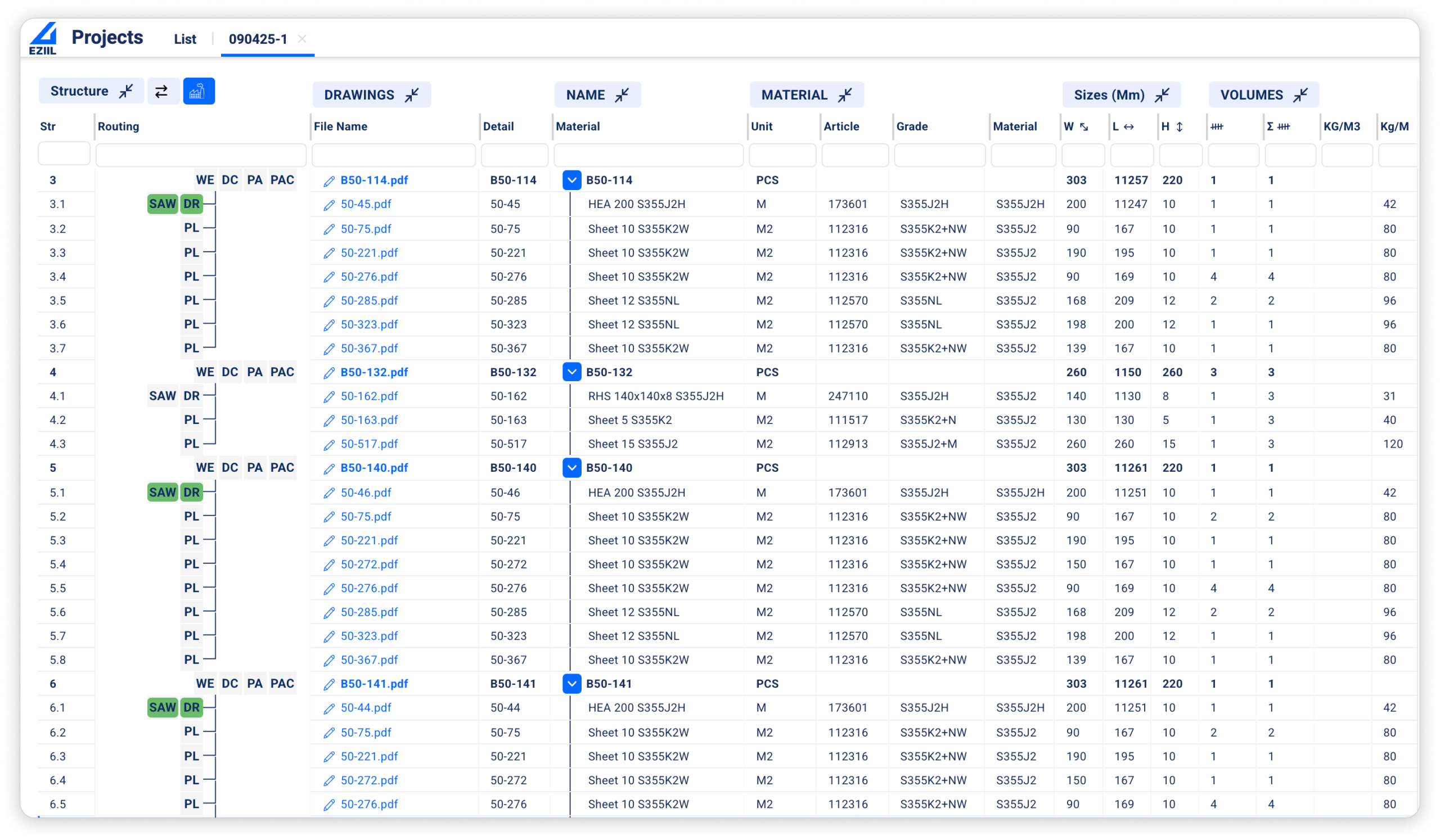The width and height of the screenshot is (1440, 840).
Task: Switch to the List tab
Action: (184, 39)
